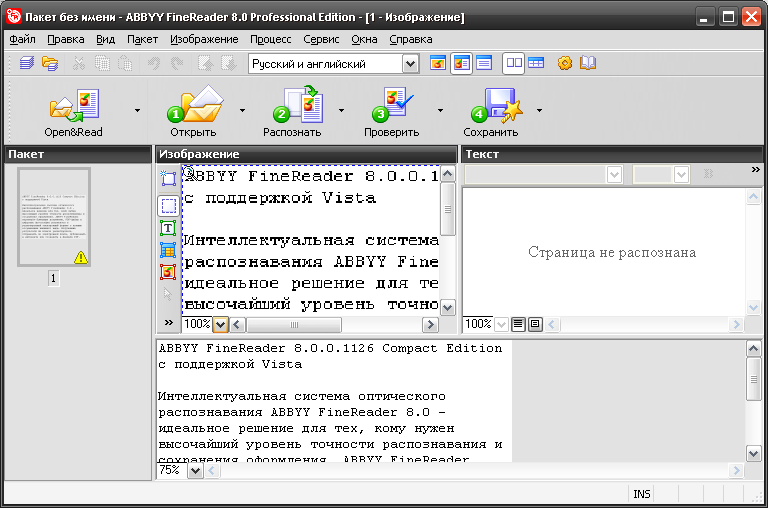Click the Проверить step 3 button
The image size is (768, 508).
[391, 112]
